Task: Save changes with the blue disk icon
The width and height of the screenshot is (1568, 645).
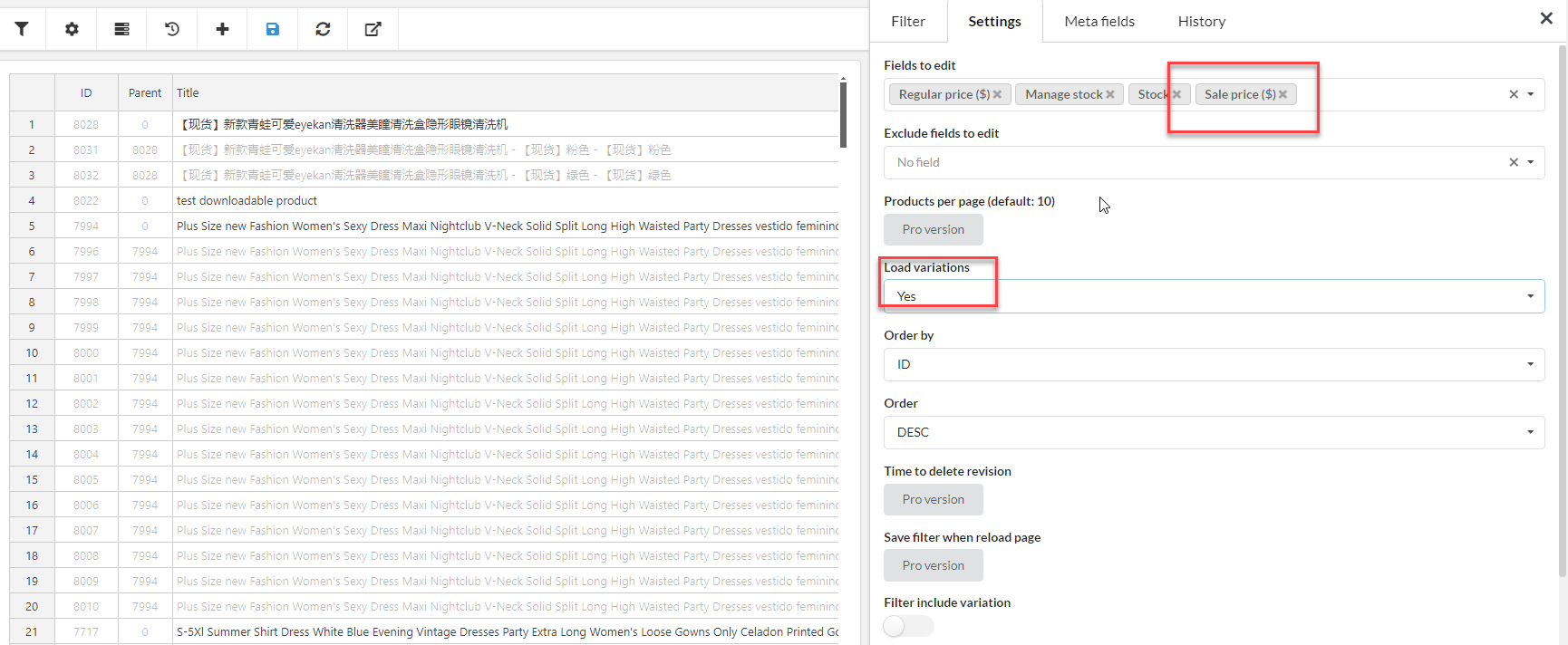Action: 273,29
